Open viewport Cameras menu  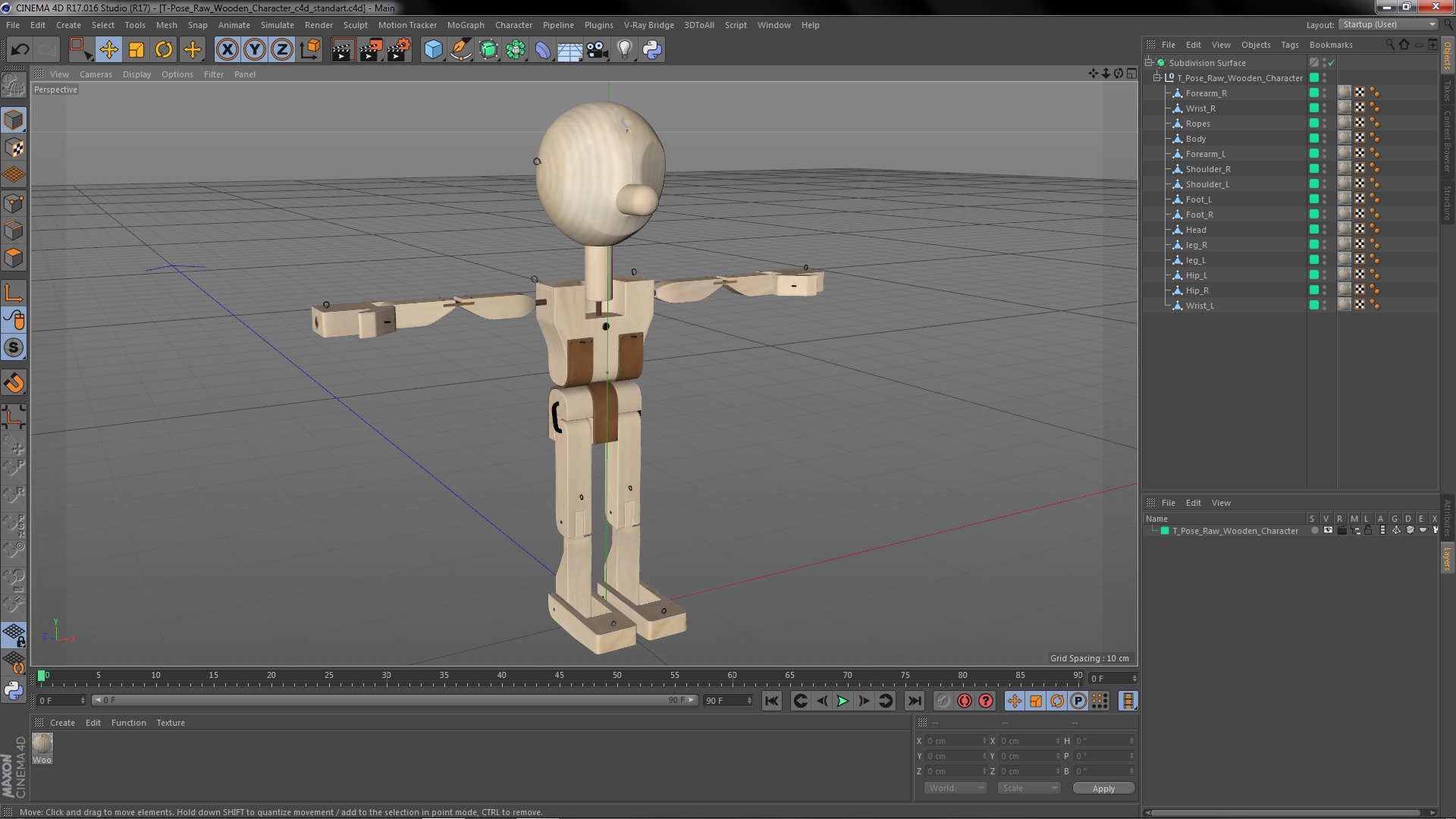coord(96,74)
